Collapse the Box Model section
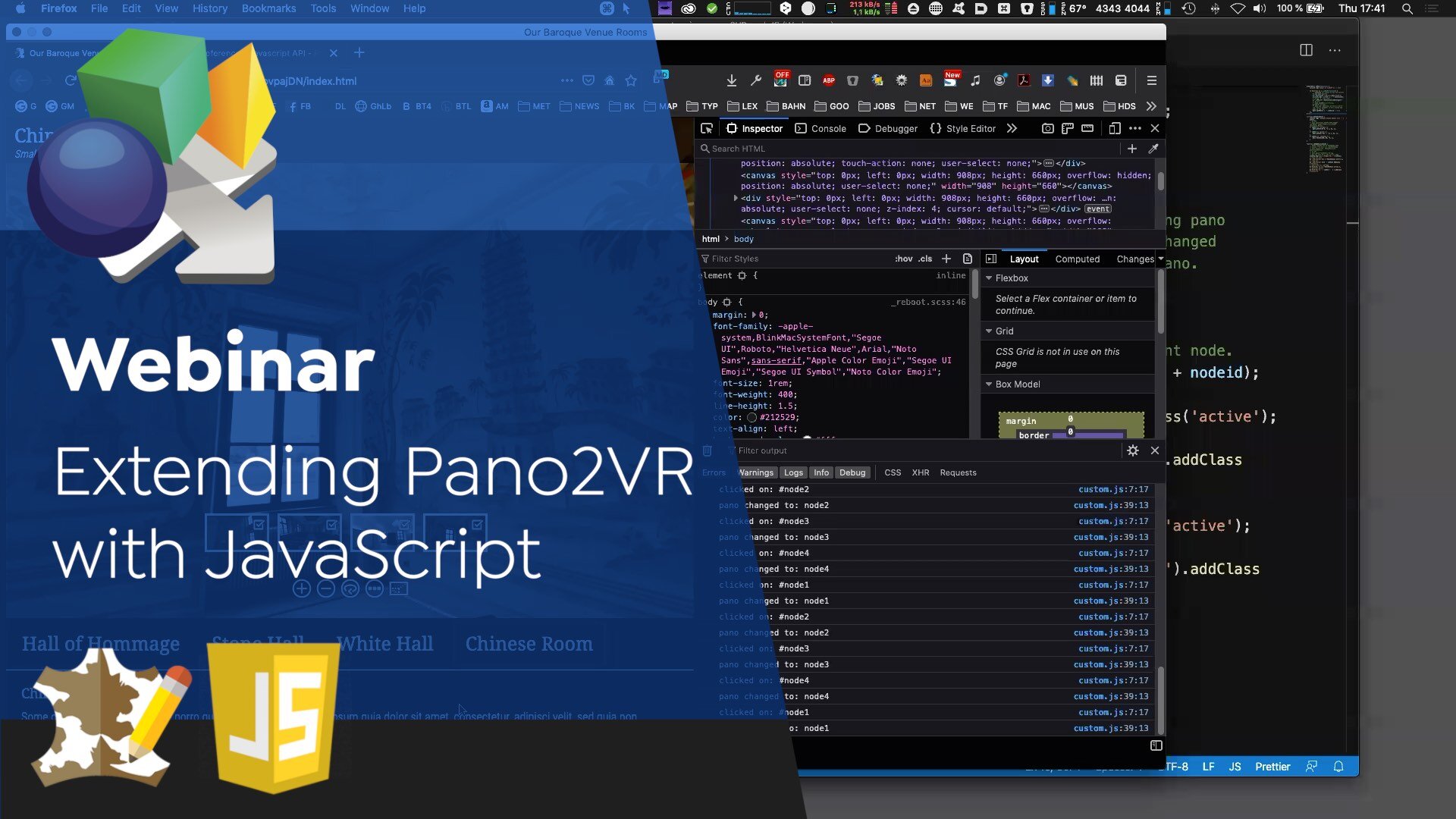Screen dimensions: 1456x819 pyautogui.click(x=989, y=384)
